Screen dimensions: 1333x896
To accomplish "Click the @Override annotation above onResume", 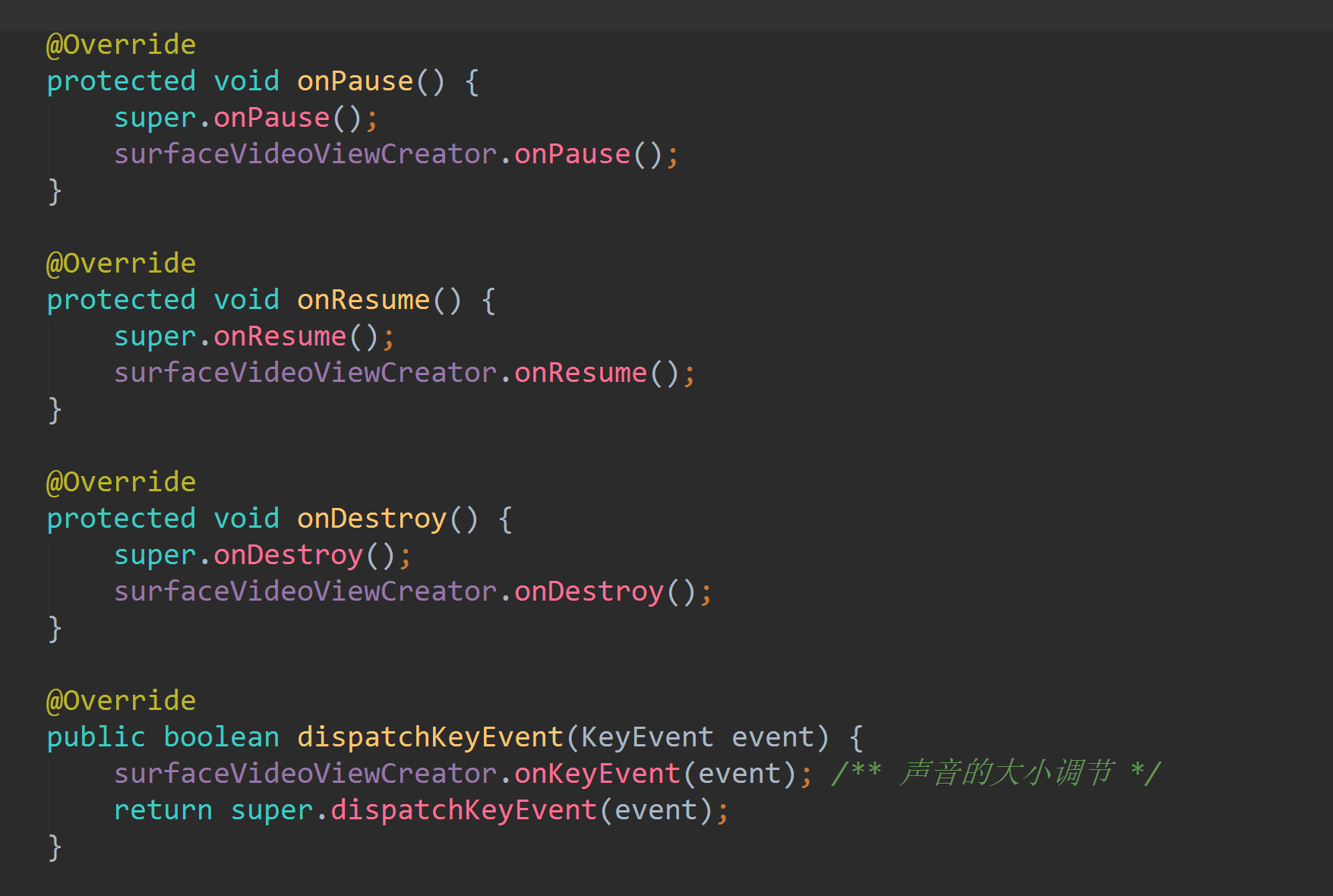I will point(121,263).
